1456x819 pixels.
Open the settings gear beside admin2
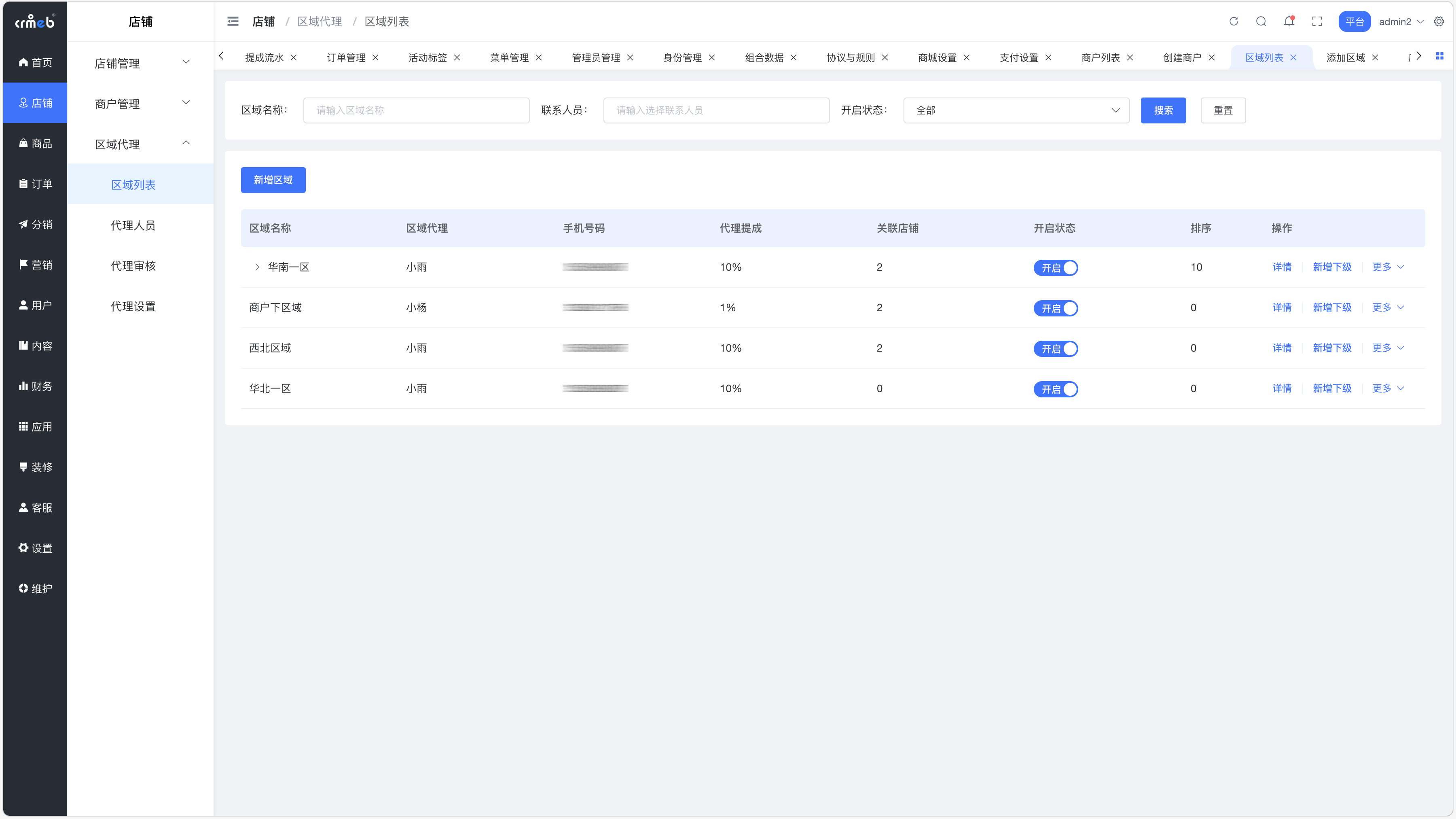click(1439, 21)
